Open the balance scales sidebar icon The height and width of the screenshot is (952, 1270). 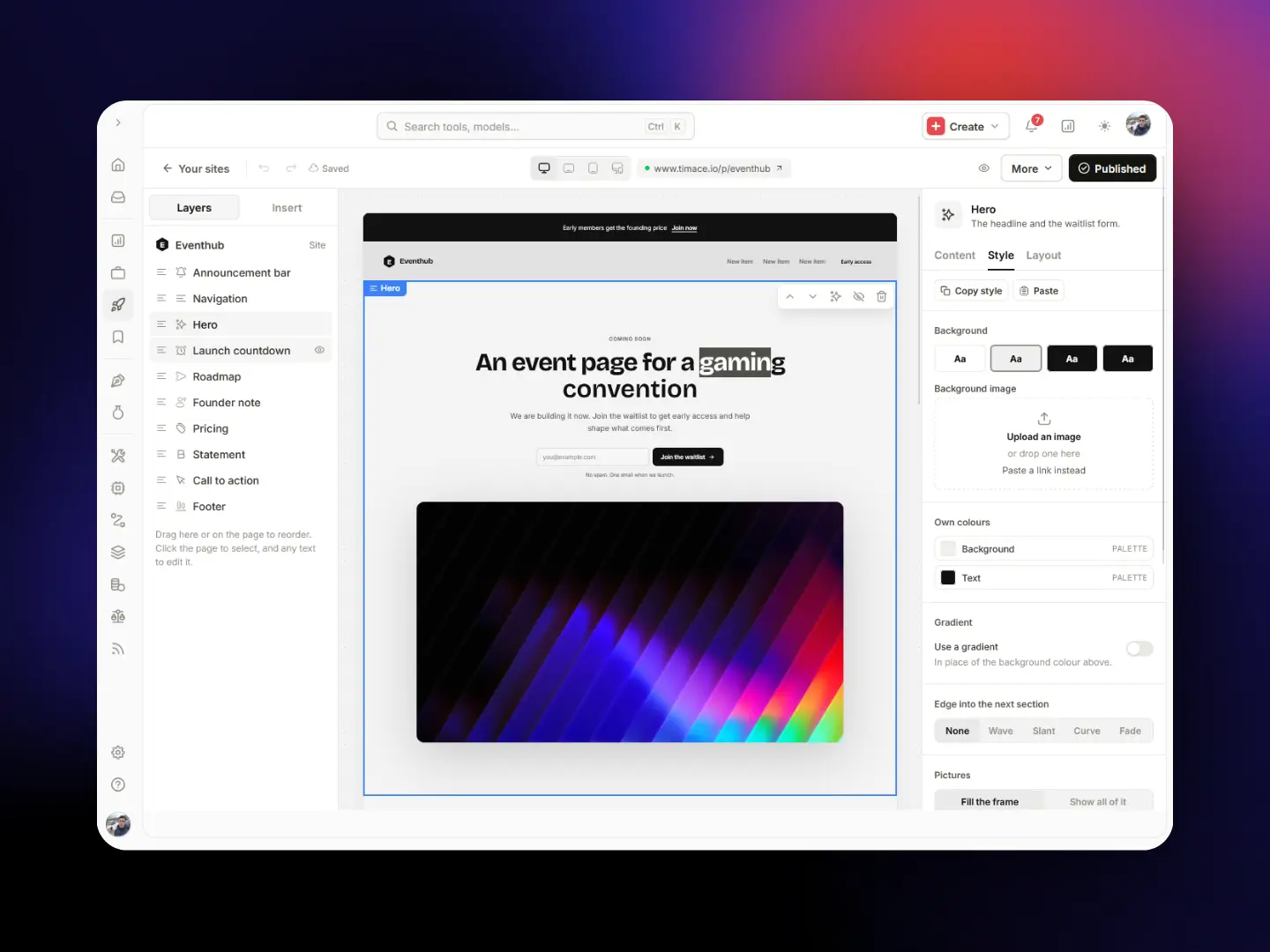118,616
